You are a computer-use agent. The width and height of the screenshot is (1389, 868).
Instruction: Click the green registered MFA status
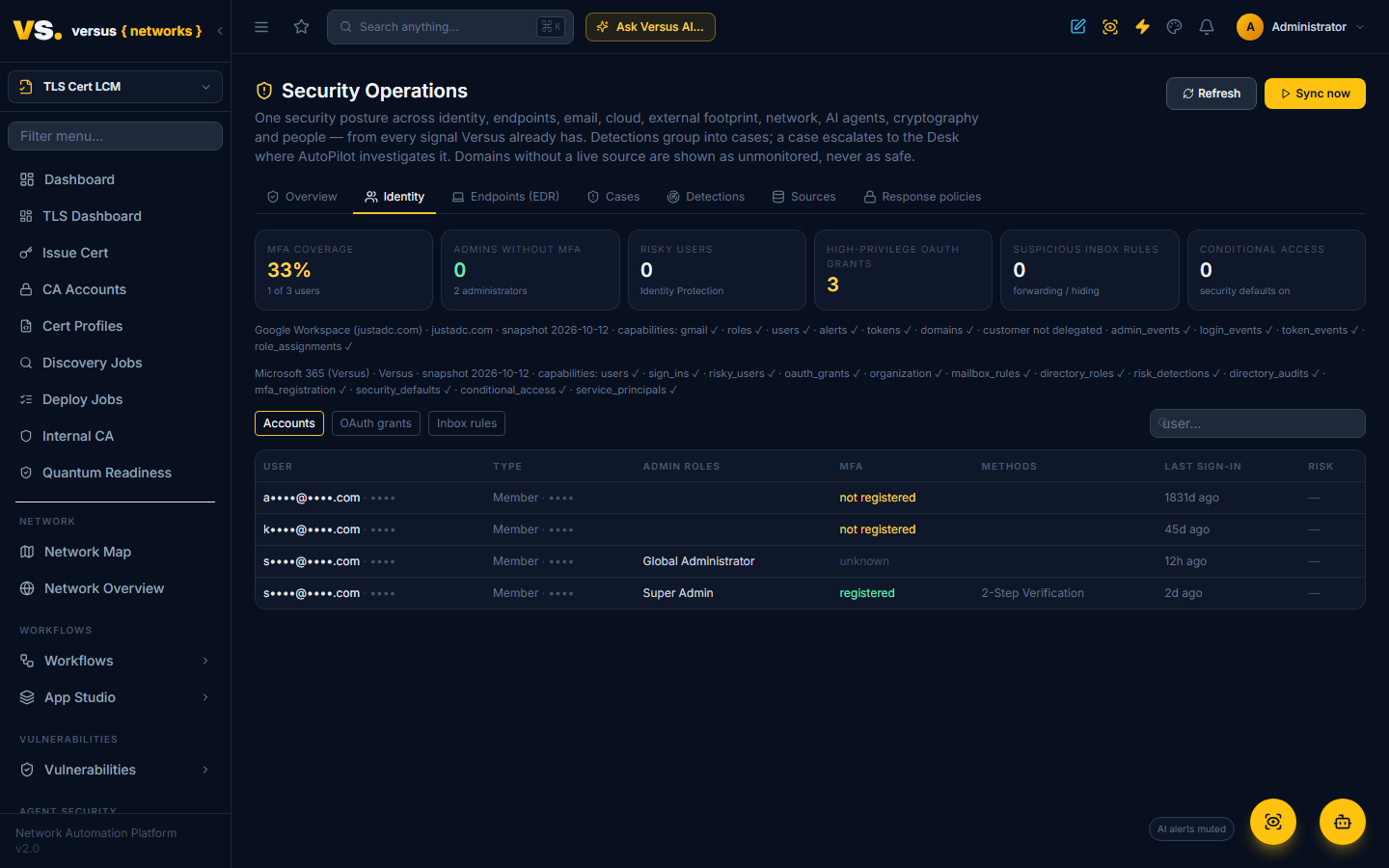pyautogui.click(x=867, y=593)
